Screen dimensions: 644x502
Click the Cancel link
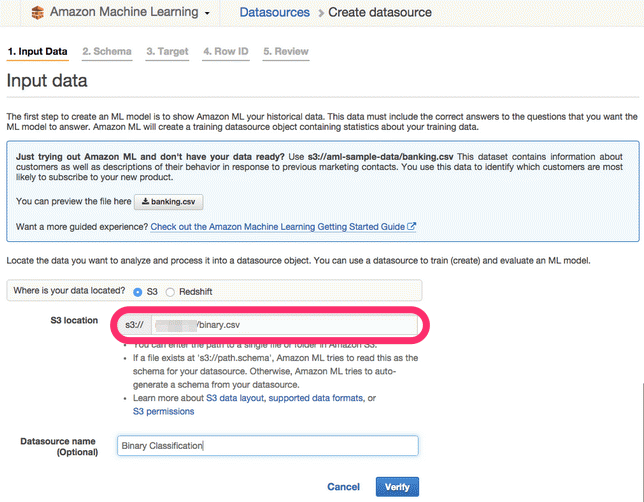pos(343,487)
